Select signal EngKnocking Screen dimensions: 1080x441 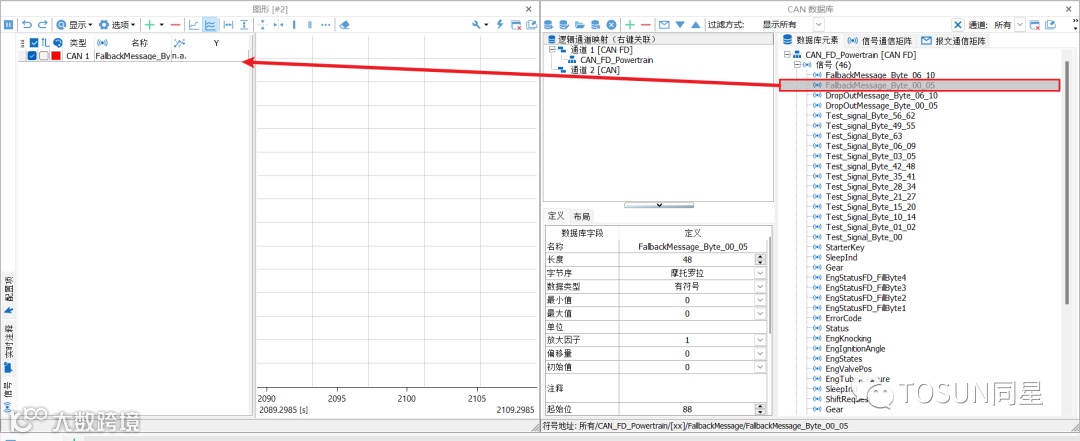(848, 338)
